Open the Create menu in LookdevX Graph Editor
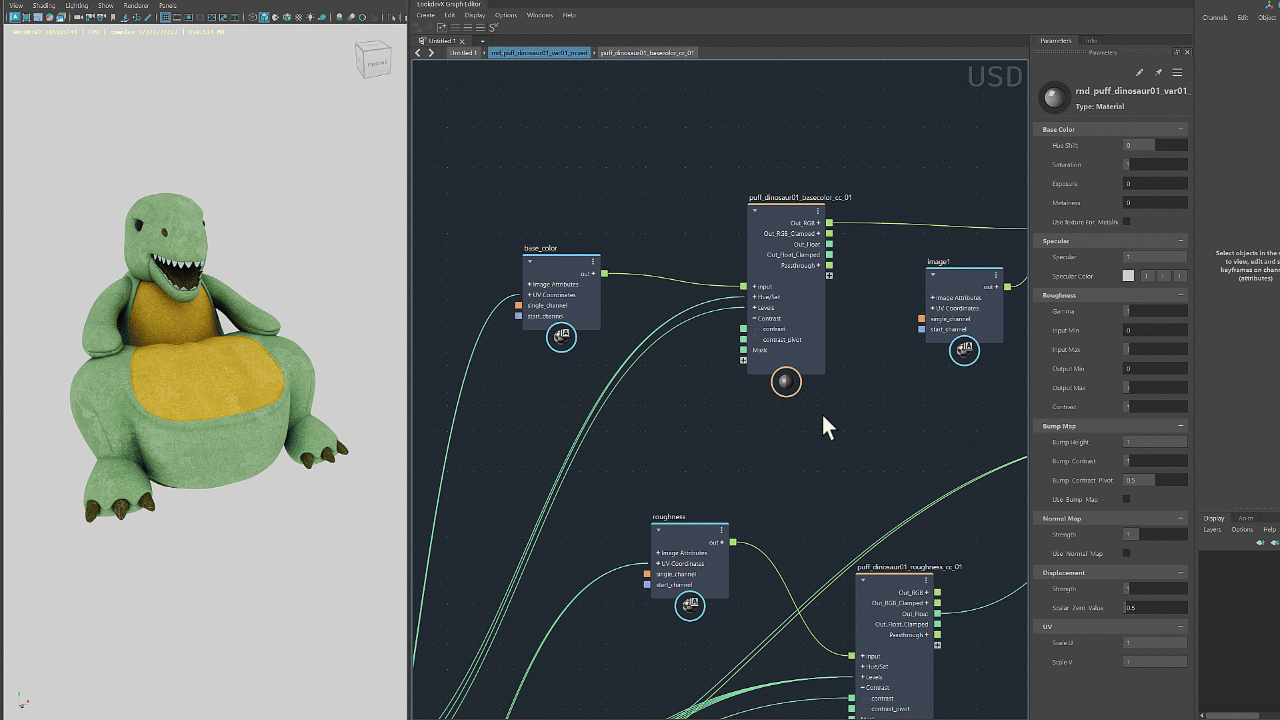 pyautogui.click(x=425, y=15)
